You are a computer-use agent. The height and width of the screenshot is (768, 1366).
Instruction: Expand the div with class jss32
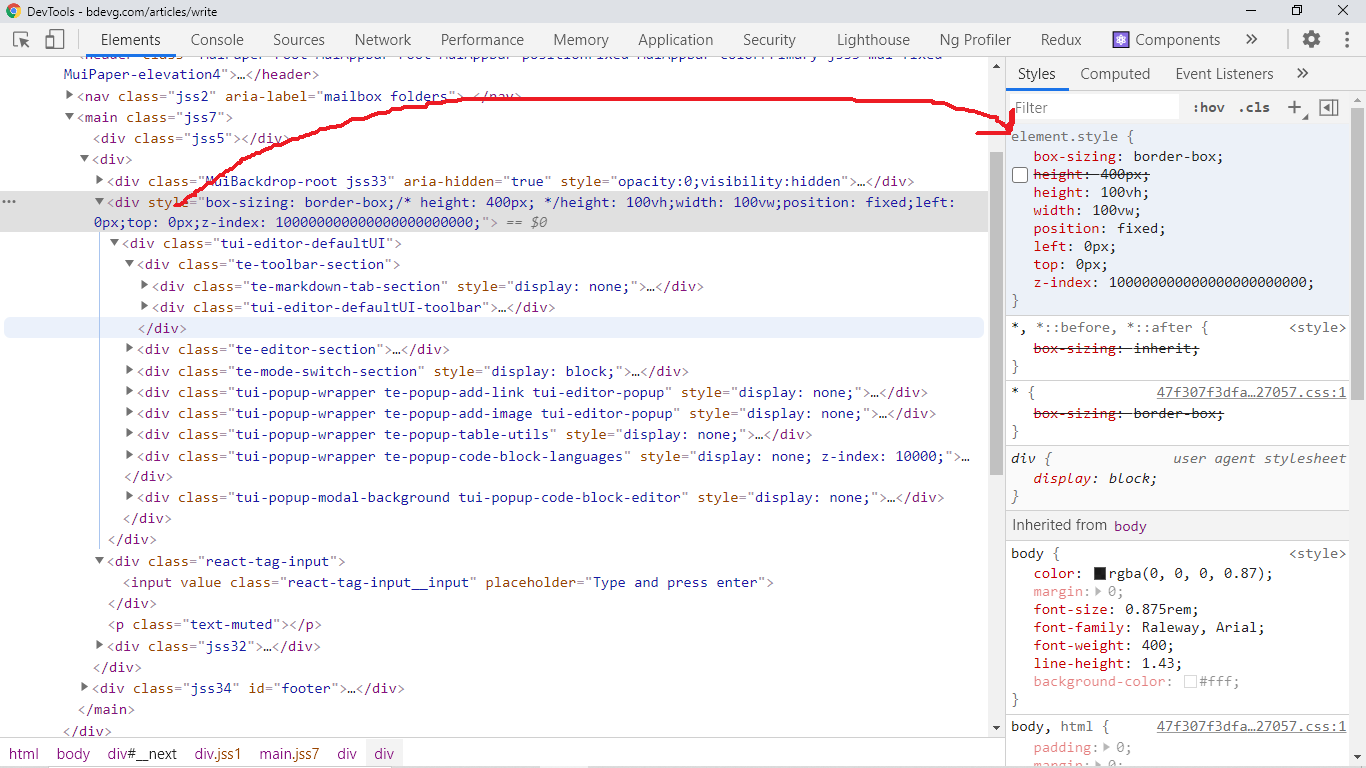[99, 646]
